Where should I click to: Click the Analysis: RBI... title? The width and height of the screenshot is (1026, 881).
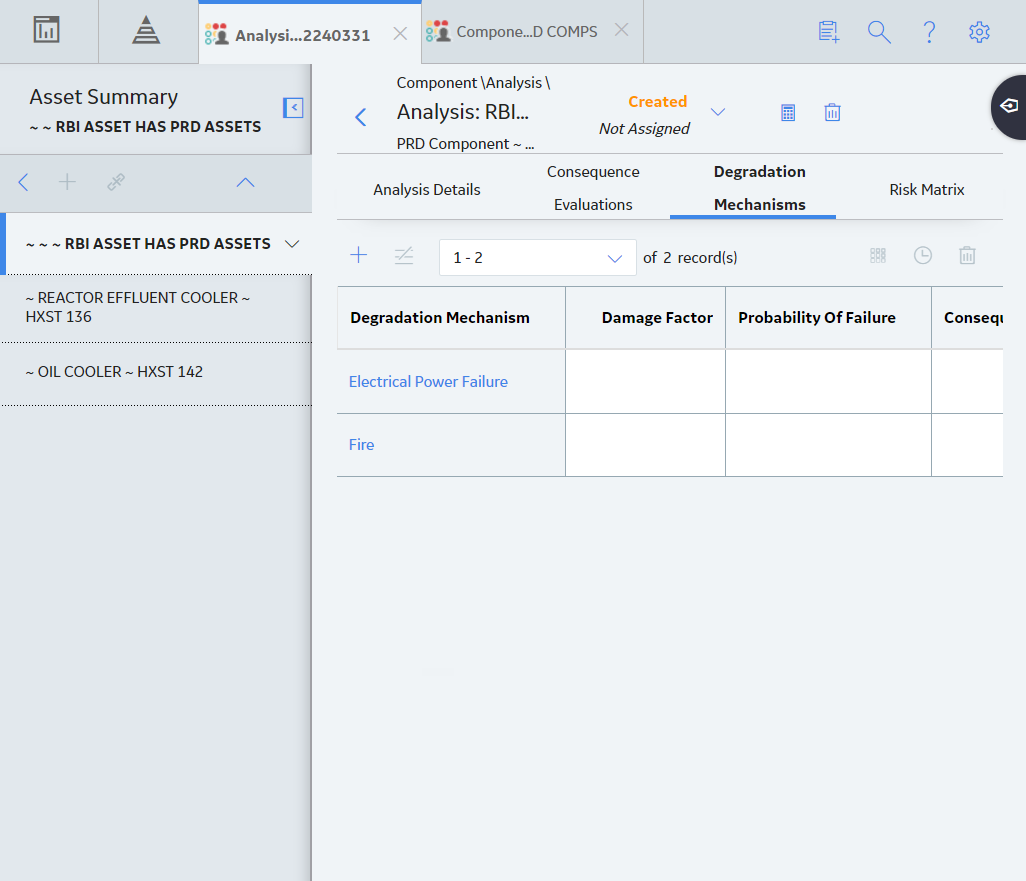[463, 112]
